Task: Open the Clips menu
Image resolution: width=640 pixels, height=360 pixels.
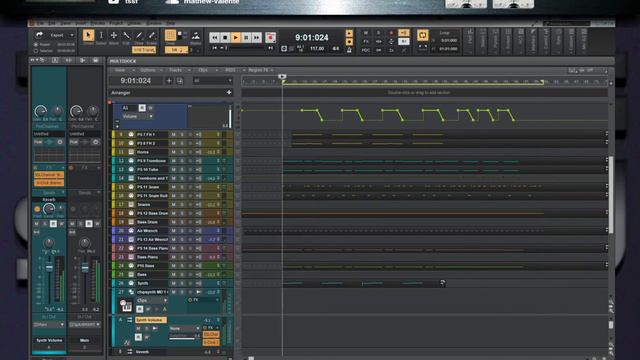Action: (204, 70)
